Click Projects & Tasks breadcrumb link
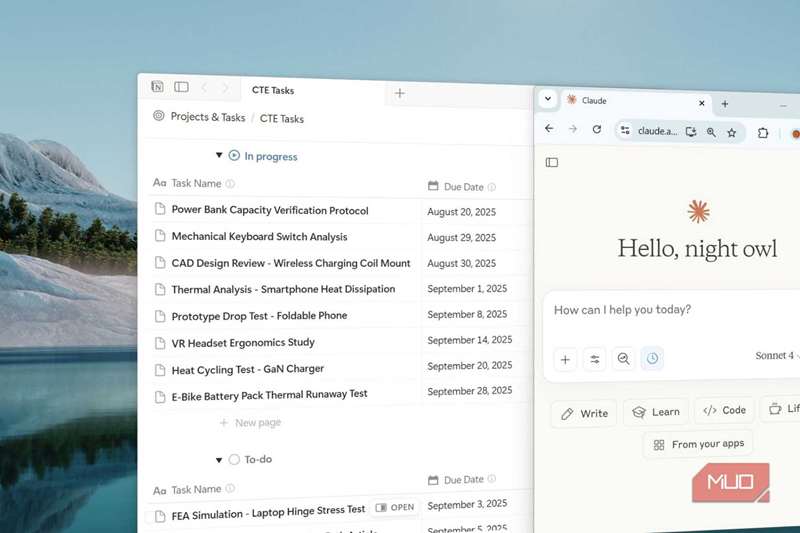This screenshot has height=533, width=800. pos(207,117)
